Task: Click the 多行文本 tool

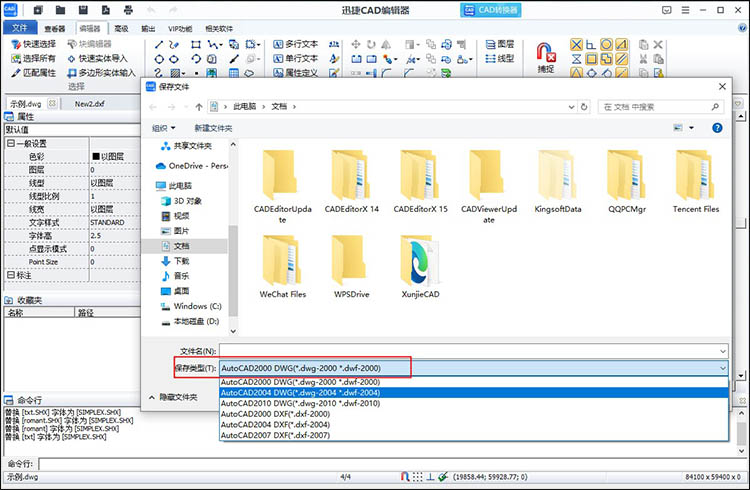Action: click(296, 44)
